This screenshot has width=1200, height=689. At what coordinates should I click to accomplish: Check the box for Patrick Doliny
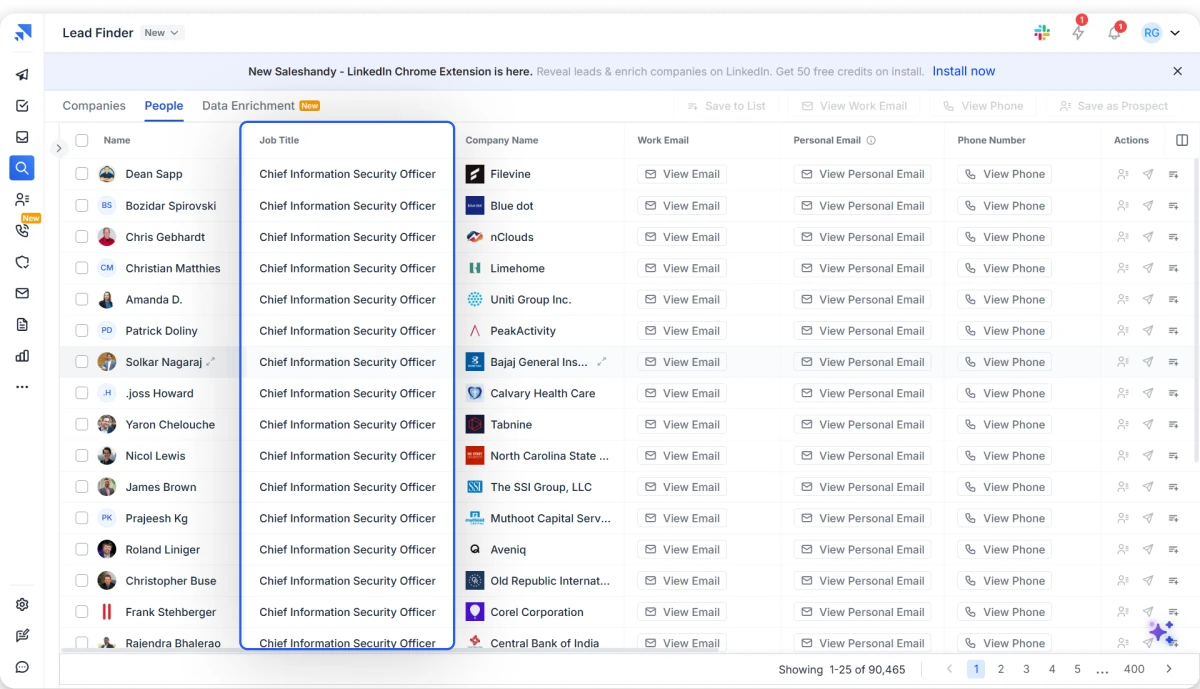pyautogui.click(x=82, y=331)
